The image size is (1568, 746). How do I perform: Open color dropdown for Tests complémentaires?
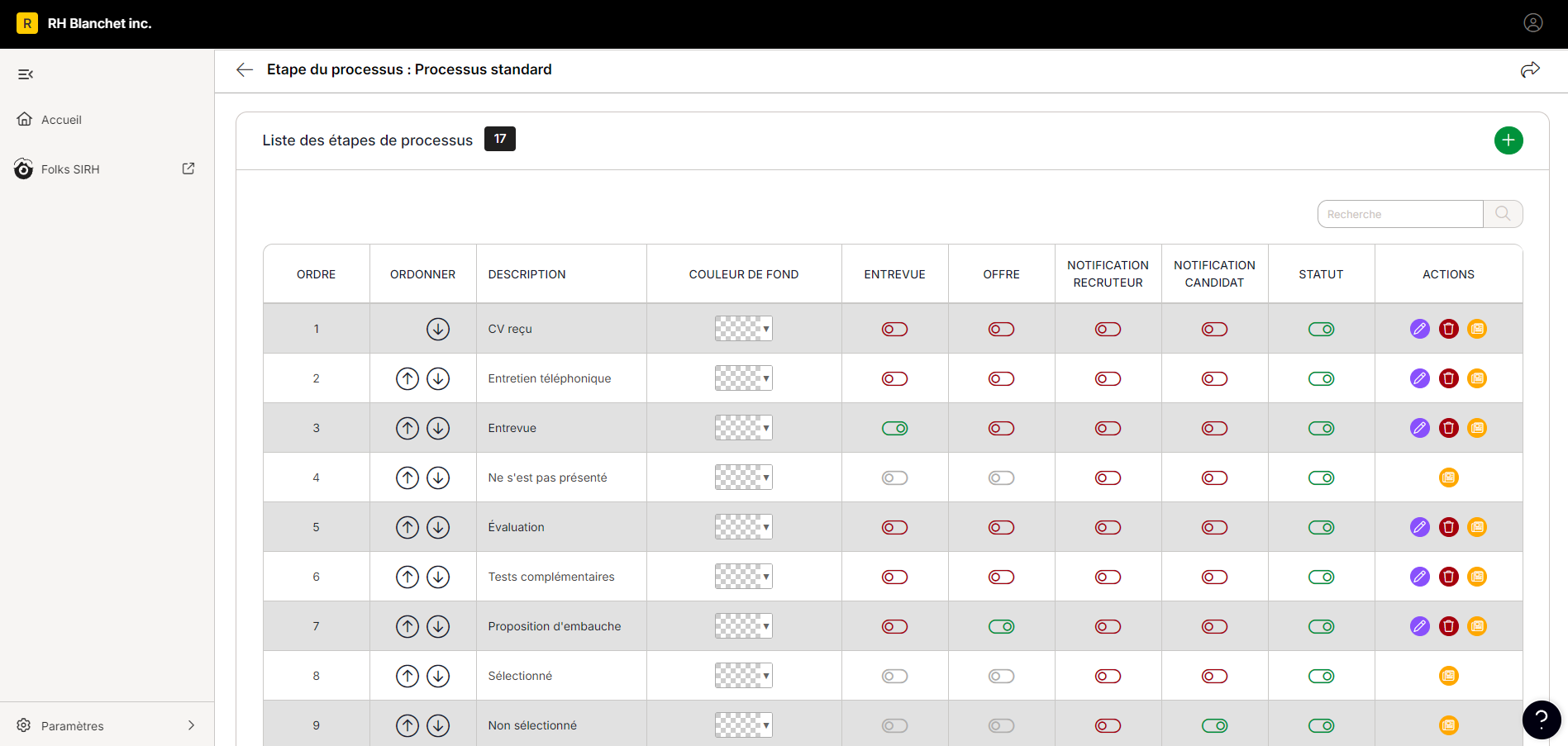pos(744,577)
